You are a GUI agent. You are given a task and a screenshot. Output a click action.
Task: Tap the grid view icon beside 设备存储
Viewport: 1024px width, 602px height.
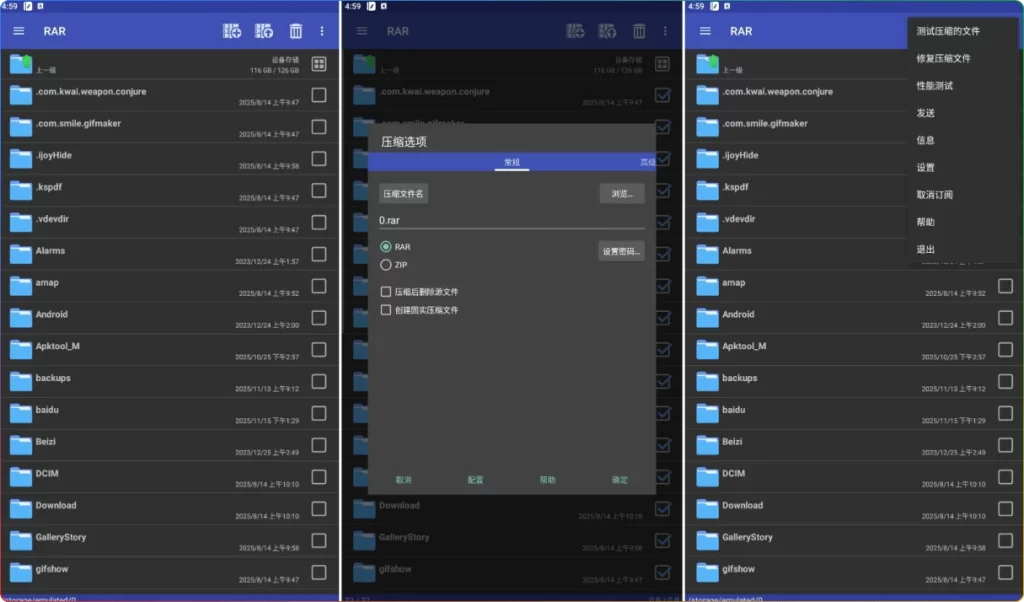(318, 64)
